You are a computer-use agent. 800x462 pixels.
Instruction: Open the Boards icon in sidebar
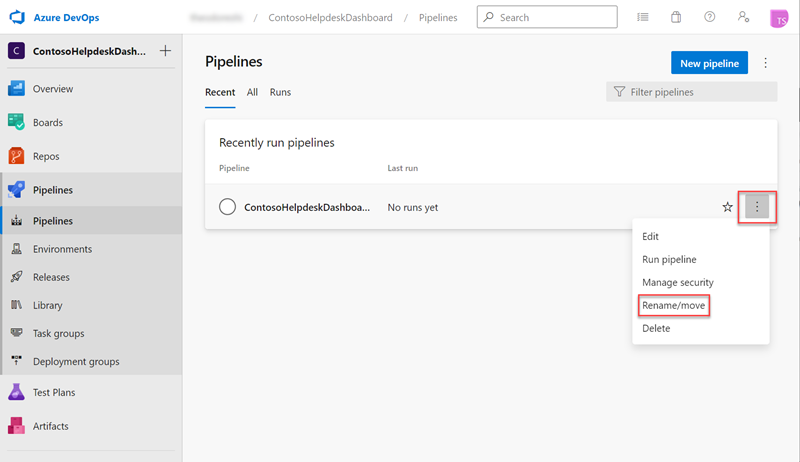pyautogui.click(x=16, y=122)
